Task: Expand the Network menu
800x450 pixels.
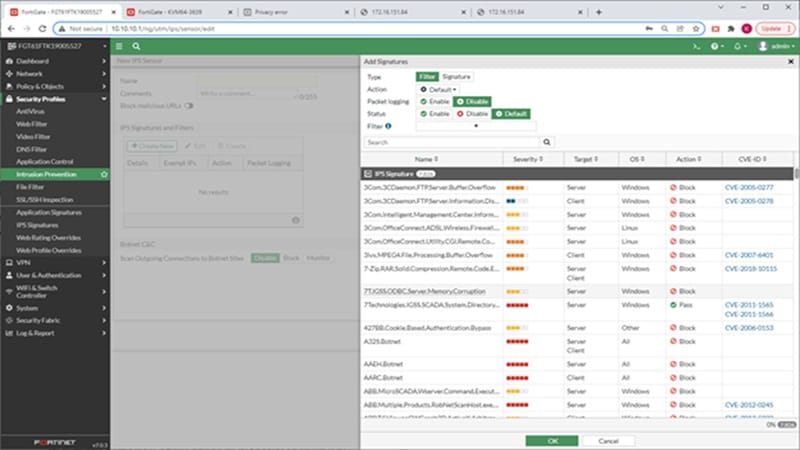Action: pyautogui.click(x=55, y=74)
